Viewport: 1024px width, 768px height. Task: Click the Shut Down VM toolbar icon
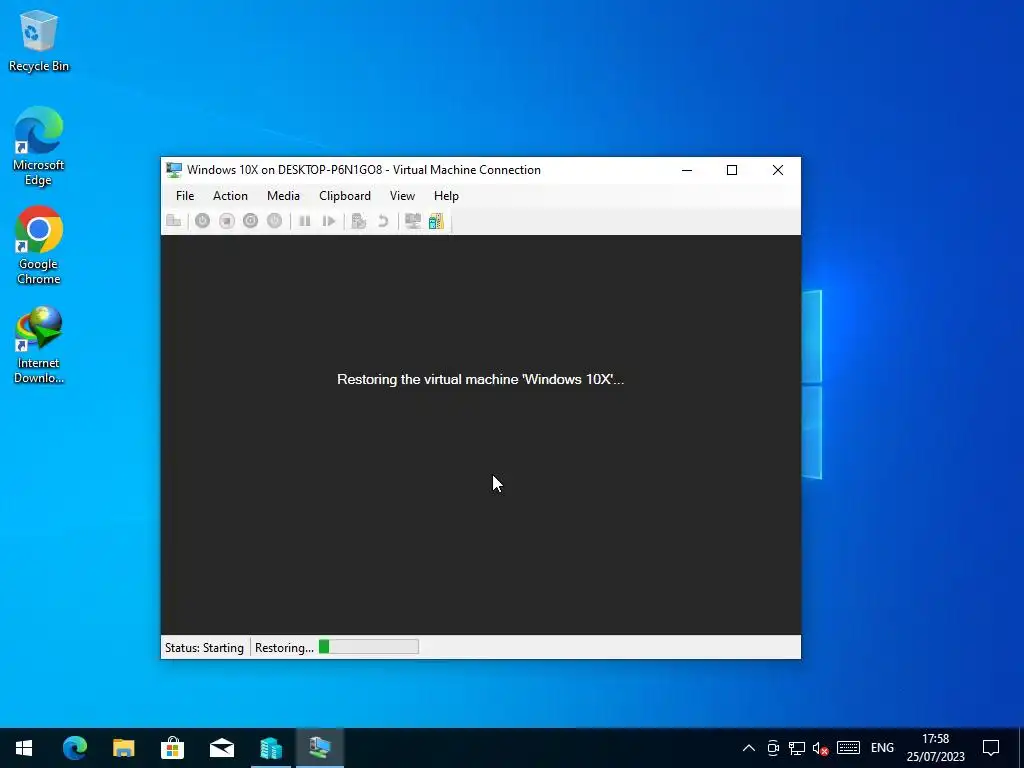[x=251, y=221]
